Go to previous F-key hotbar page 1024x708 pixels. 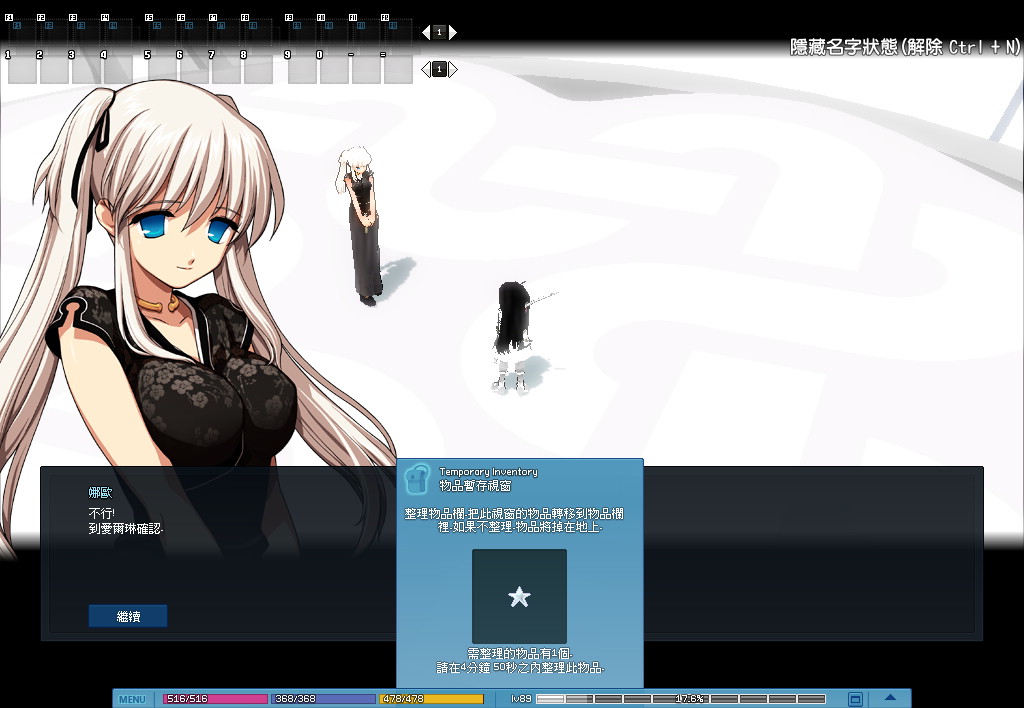coord(426,32)
